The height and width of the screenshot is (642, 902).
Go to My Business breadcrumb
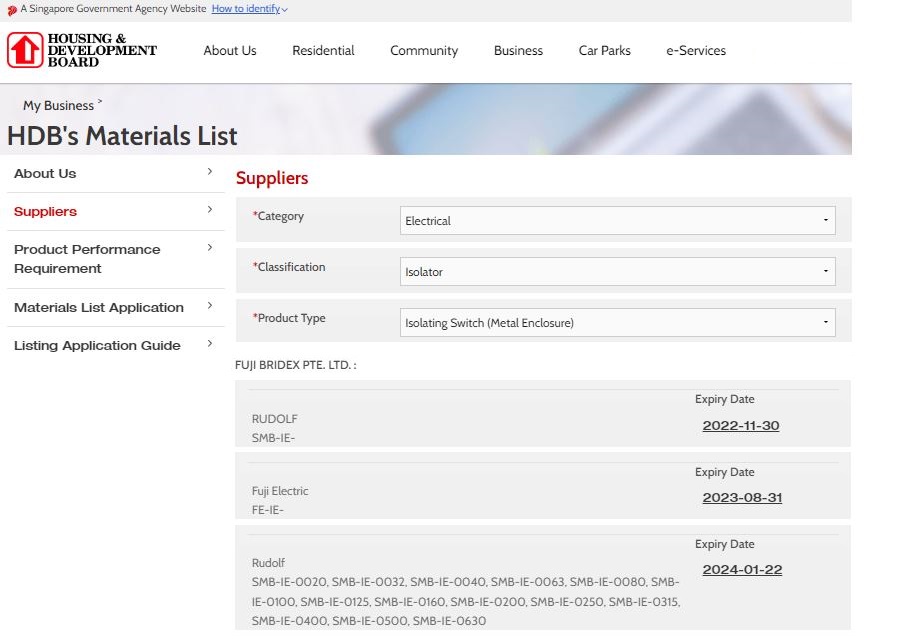pyautogui.click(x=58, y=106)
